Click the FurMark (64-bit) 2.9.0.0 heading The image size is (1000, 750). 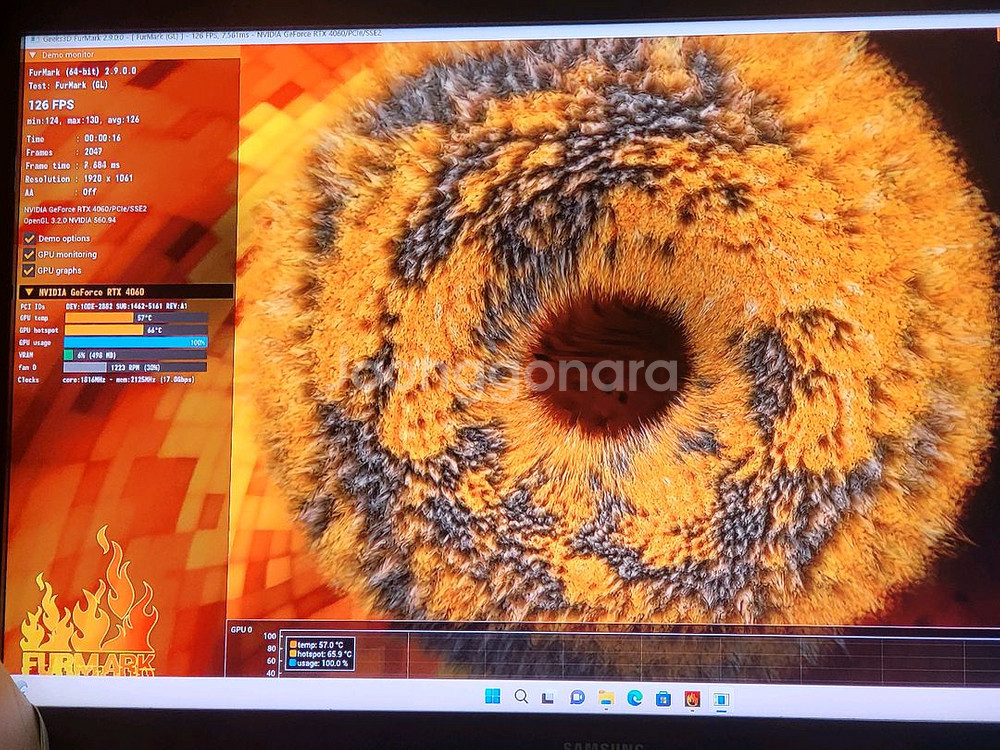83,71
